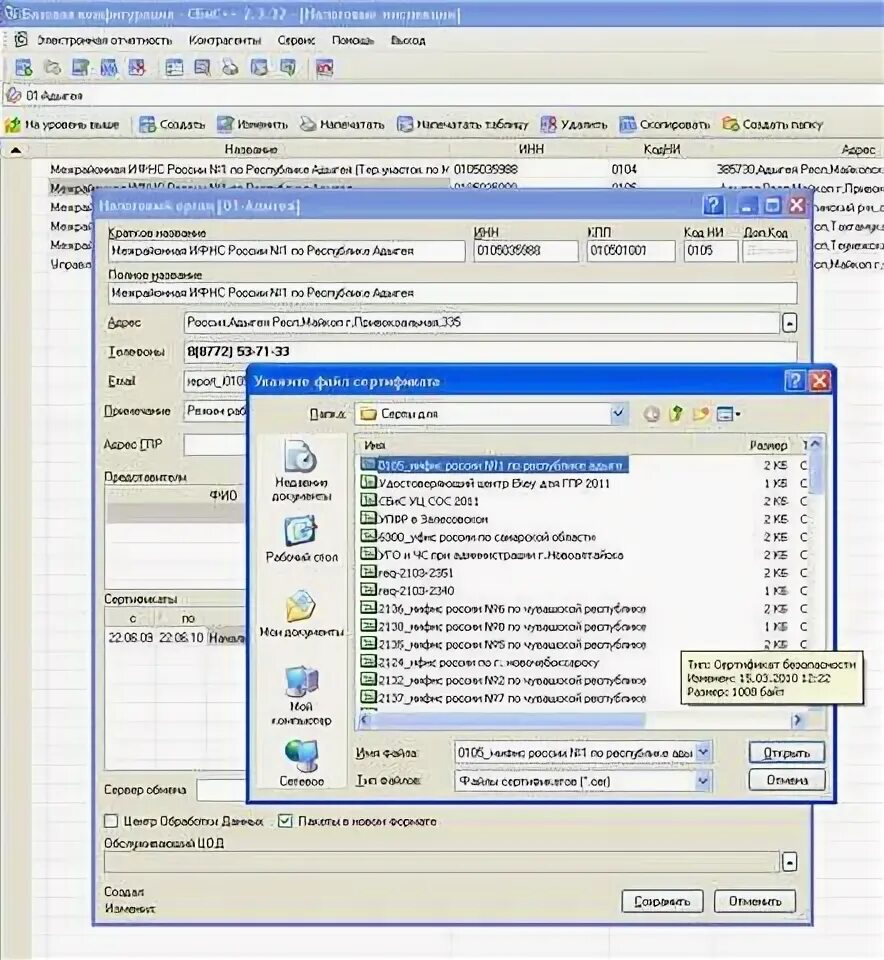Click the Напечатать toolbar button
This screenshot has height=960, width=884.
342,125
